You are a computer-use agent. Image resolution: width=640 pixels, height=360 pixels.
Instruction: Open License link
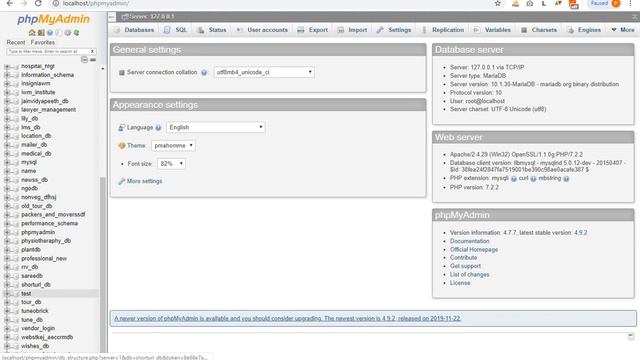460,283
